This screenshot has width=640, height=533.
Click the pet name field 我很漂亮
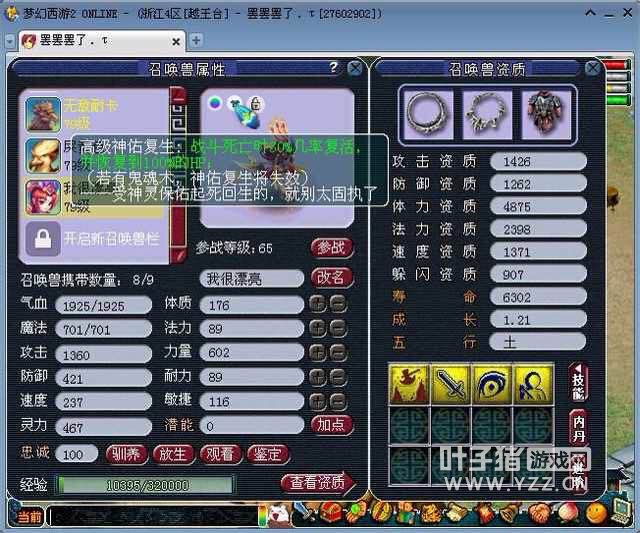(x=251, y=279)
